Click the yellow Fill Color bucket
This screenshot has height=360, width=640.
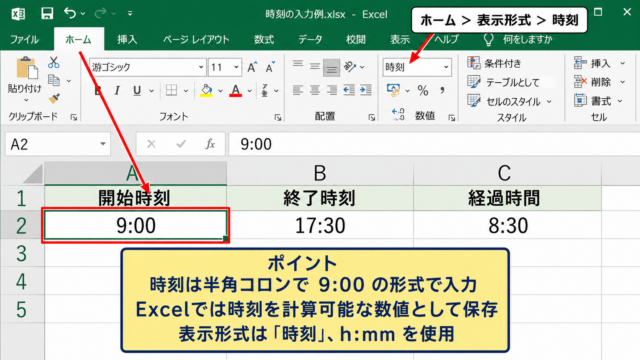click(207, 90)
